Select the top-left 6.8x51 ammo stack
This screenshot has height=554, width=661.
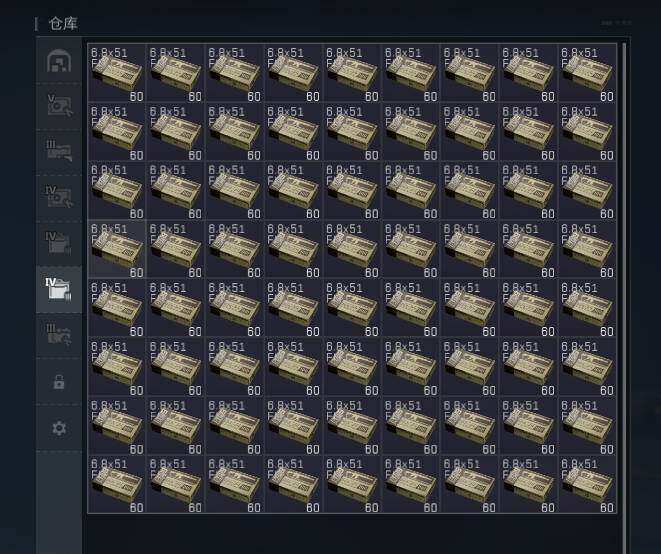point(117,73)
